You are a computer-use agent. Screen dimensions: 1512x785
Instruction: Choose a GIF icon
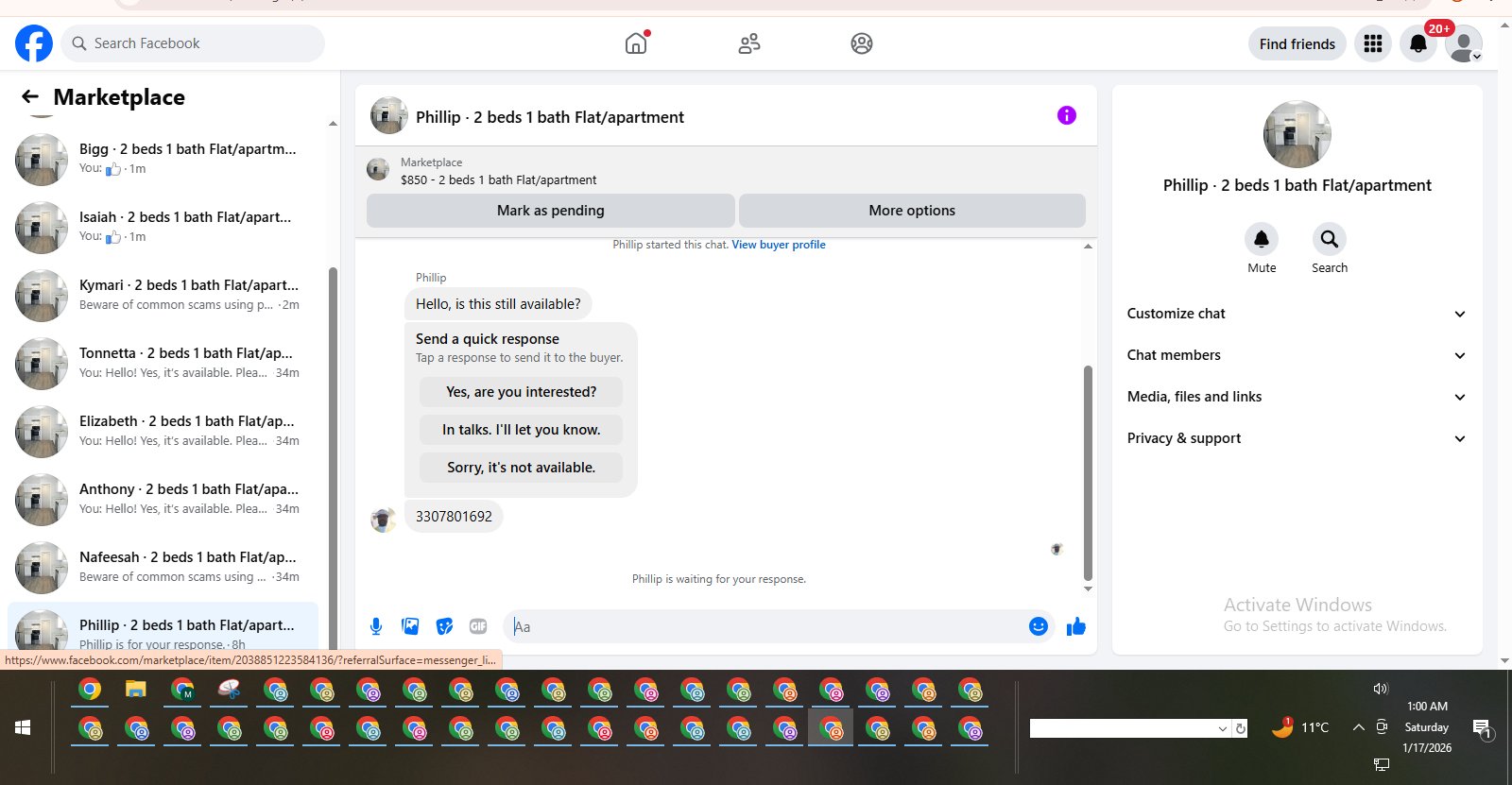478,626
